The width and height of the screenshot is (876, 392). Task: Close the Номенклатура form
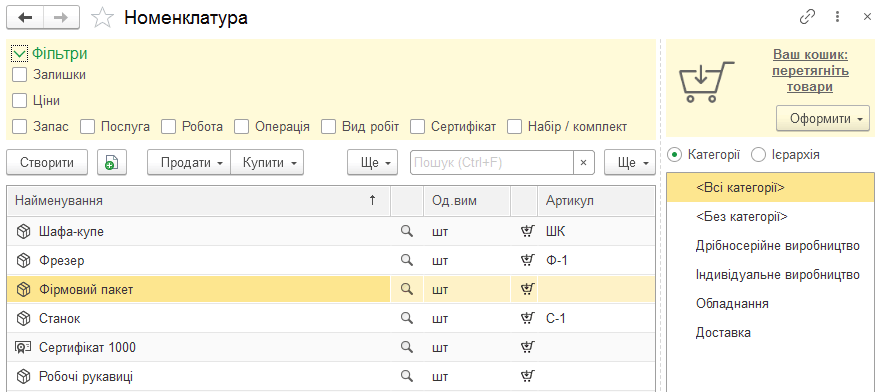867,17
